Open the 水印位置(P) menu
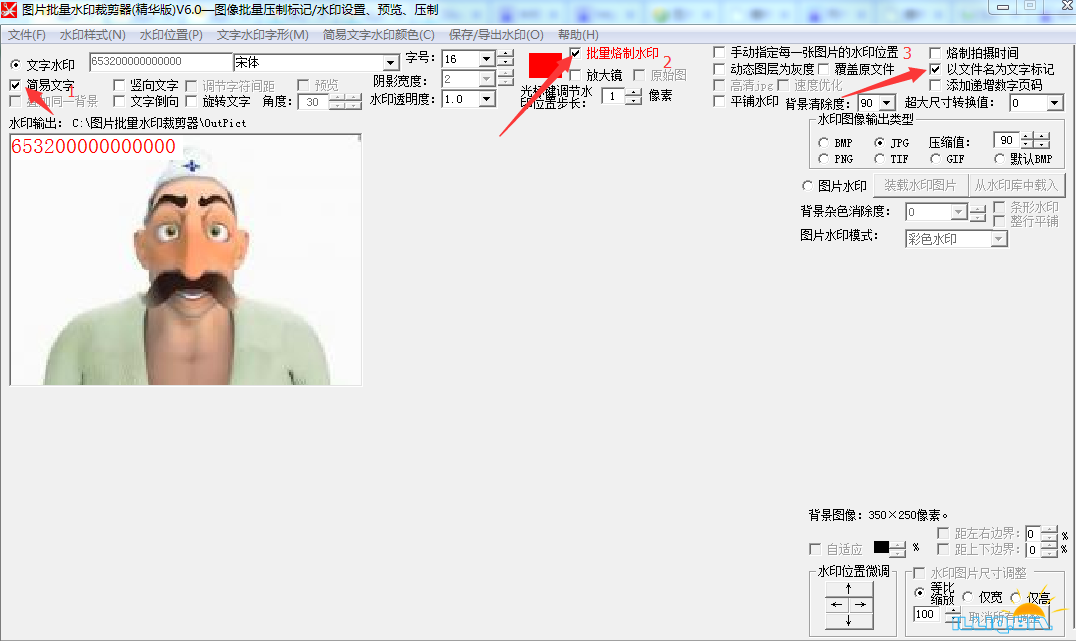This screenshot has height=641, width=1076. 171,34
